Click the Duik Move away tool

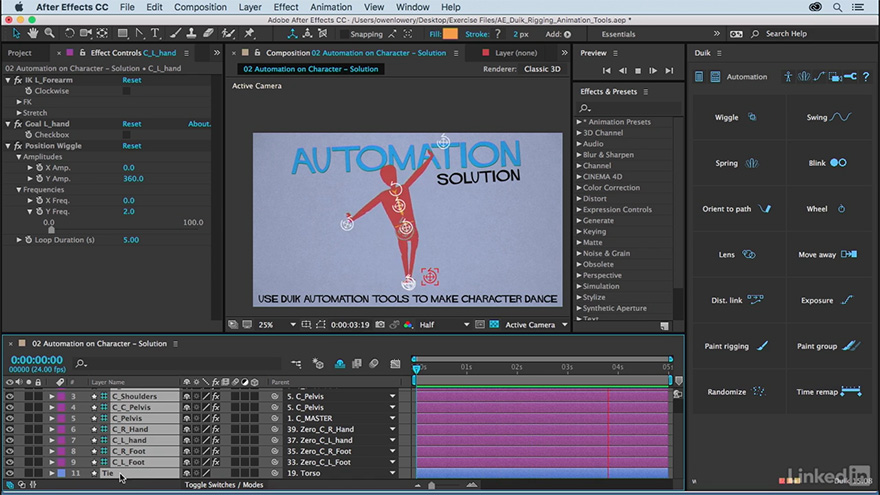[827, 254]
